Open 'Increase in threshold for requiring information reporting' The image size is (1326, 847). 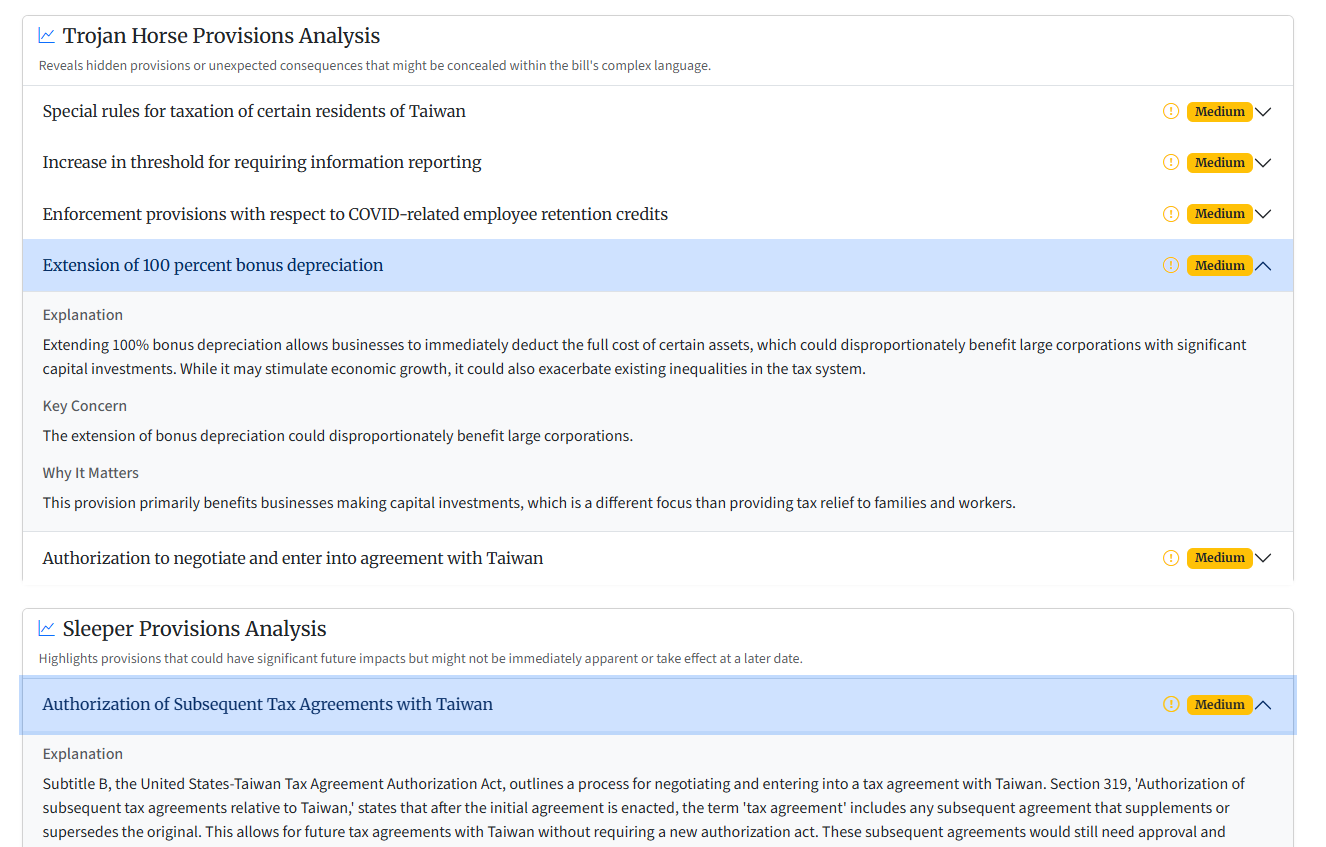pos(262,162)
